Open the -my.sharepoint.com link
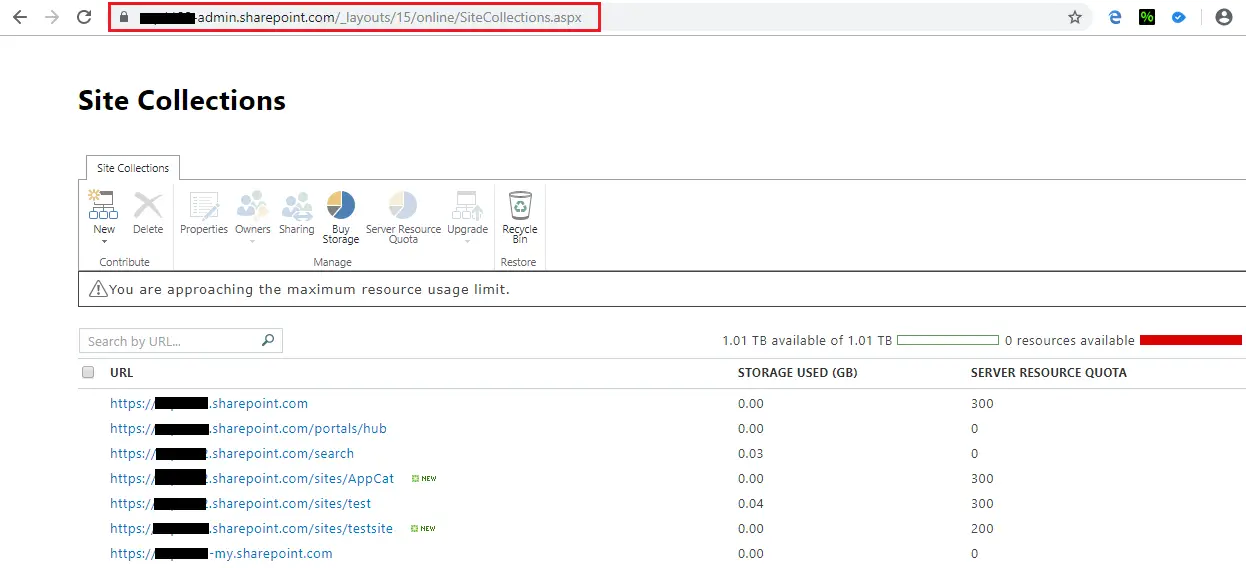1246x568 pixels. click(221, 553)
